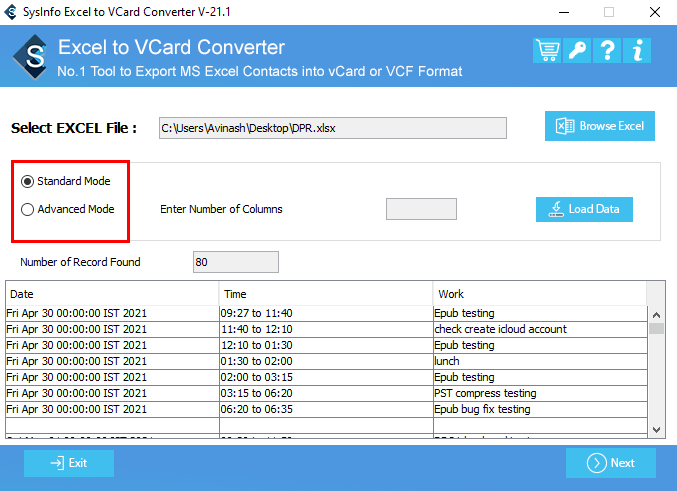Click the table scrollbar up arrow

pos(656,315)
